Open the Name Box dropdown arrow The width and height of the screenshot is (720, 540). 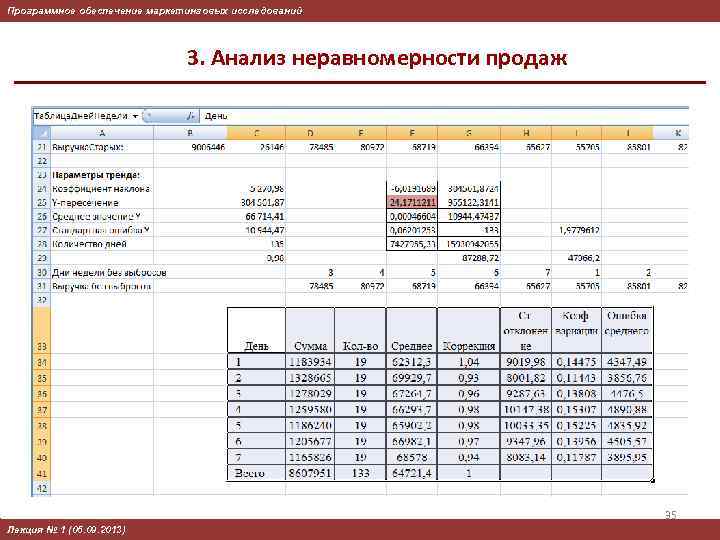pos(135,116)
